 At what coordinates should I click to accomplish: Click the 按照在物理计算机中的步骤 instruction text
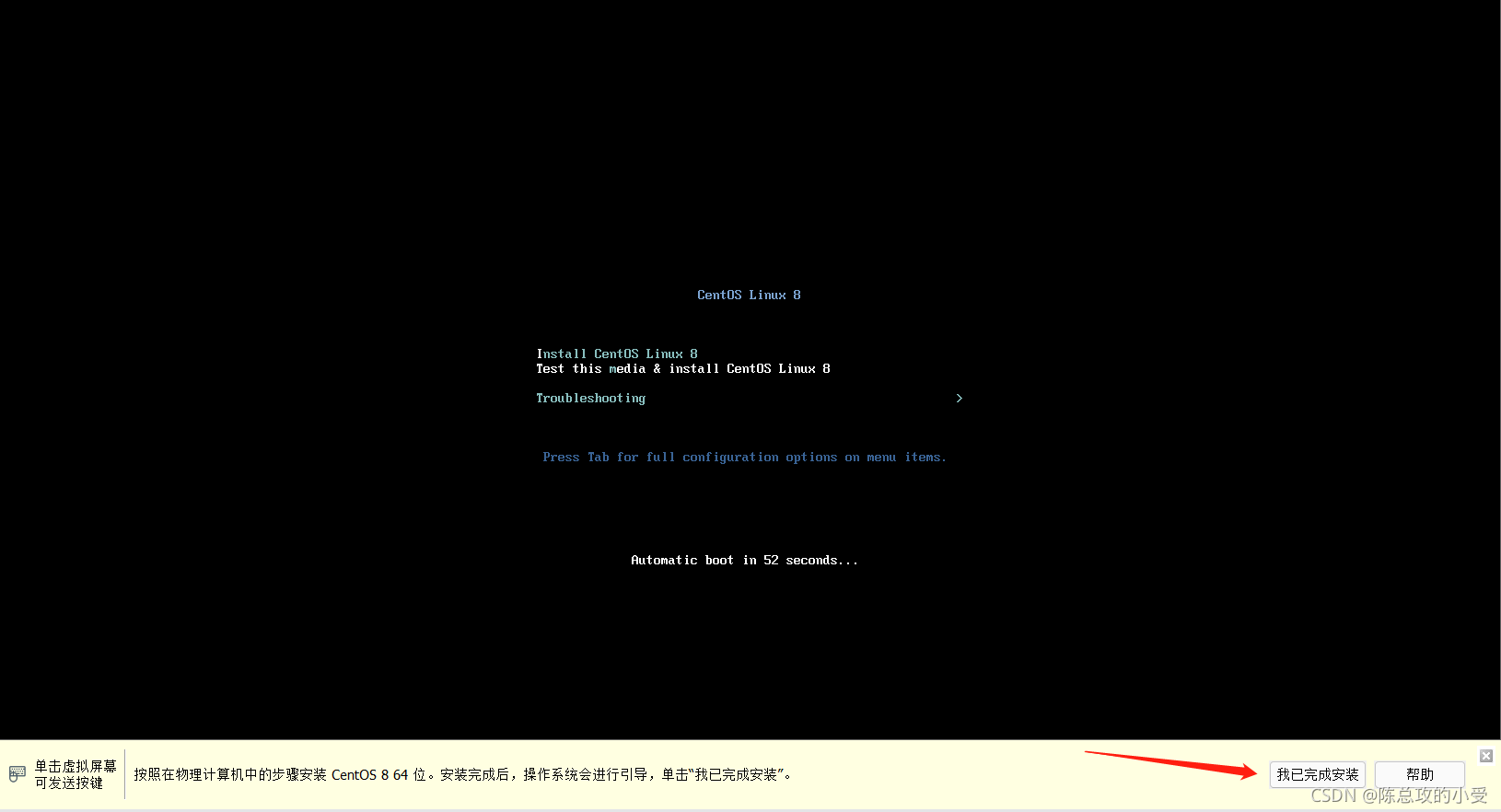tap(230, 774)
